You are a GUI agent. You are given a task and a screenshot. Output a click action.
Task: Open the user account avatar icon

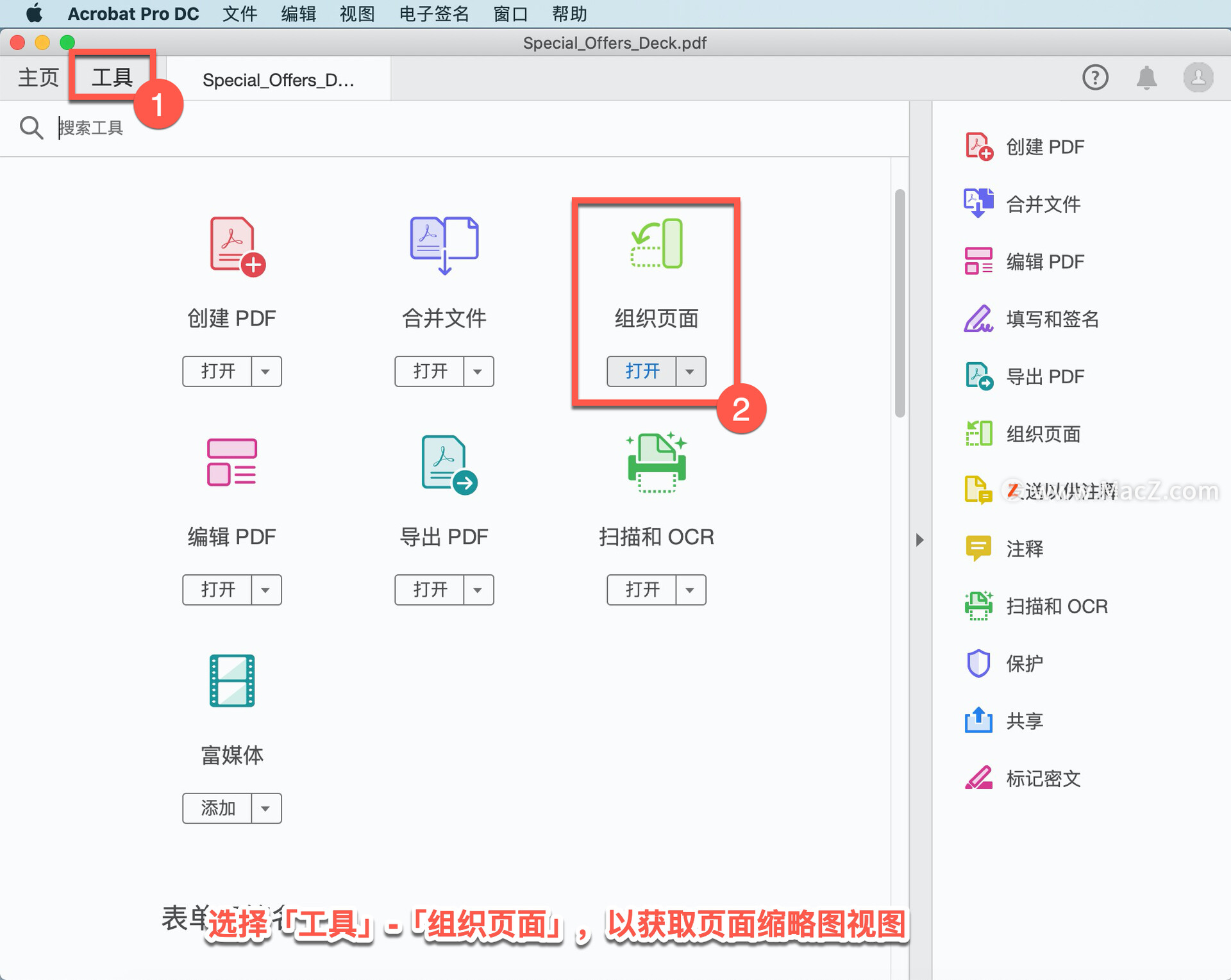1198,78
